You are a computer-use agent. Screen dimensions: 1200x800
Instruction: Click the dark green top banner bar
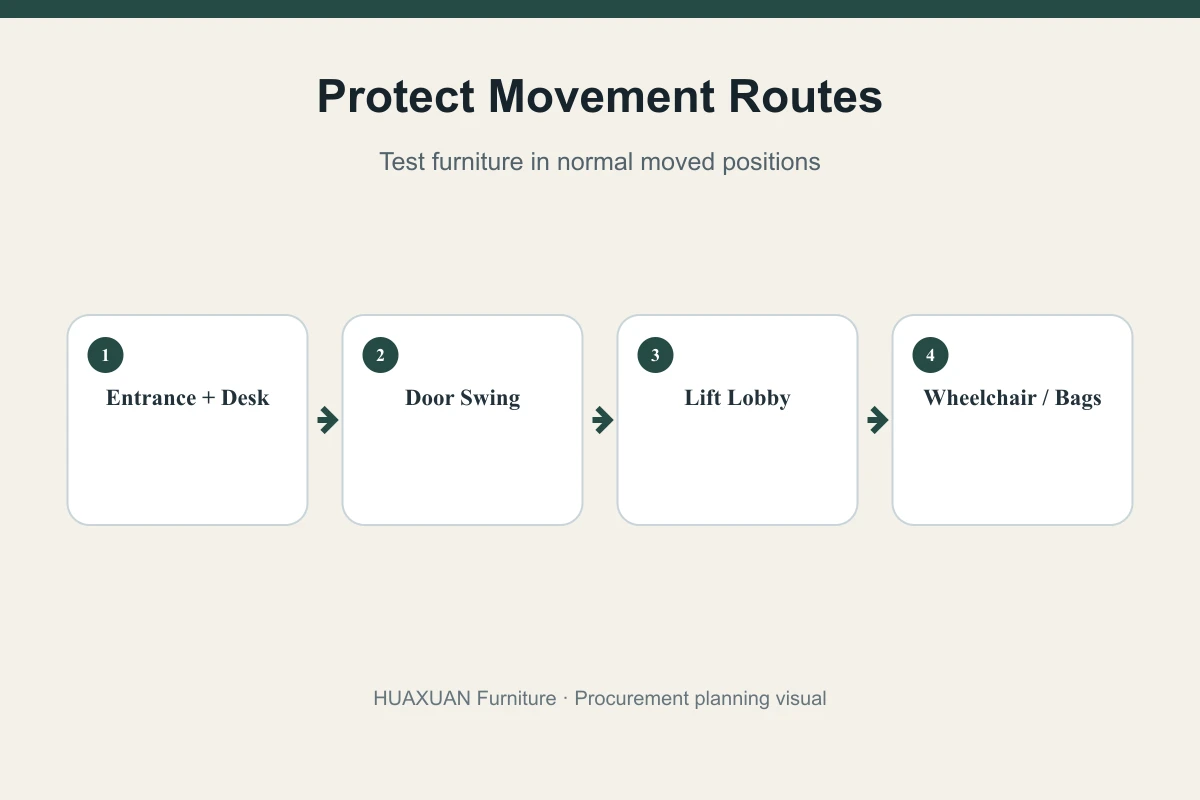click(600, 9)
